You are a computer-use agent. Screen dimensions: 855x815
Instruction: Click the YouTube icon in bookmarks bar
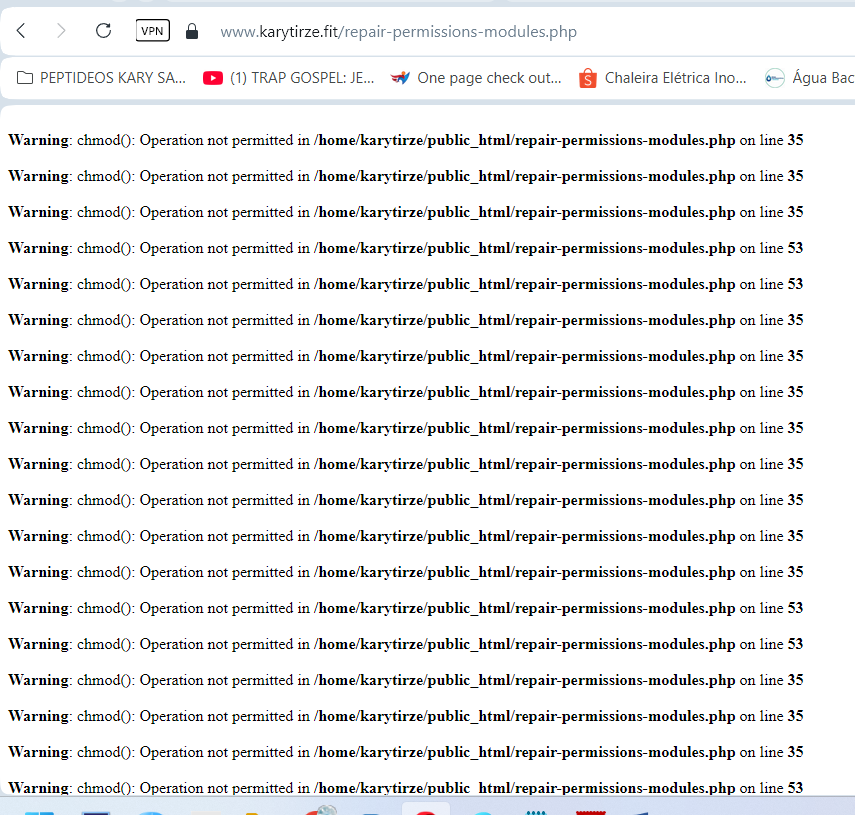point(213,79)
